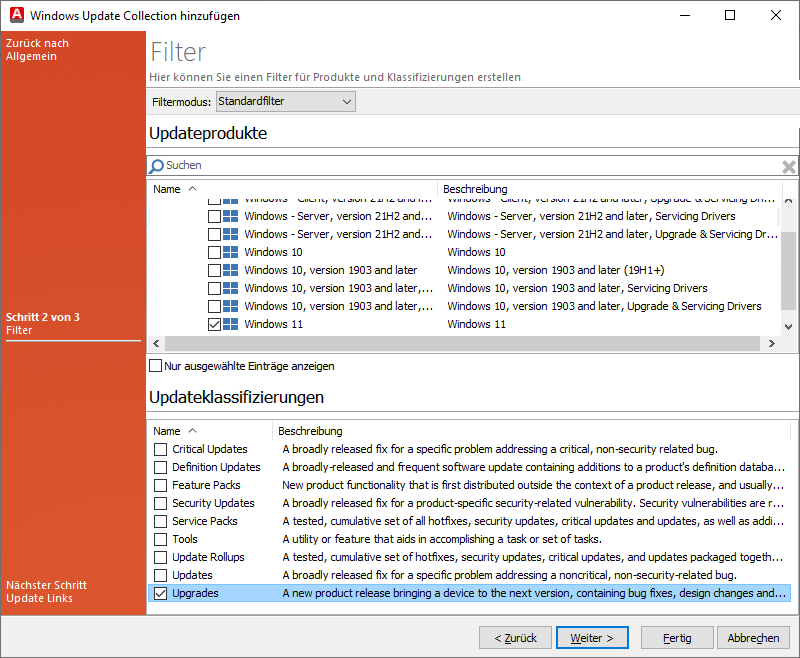This screenshot has height=658, width=800.
Task: Click the icon beside Windows - Server, version 21H2
Action: 232,216
